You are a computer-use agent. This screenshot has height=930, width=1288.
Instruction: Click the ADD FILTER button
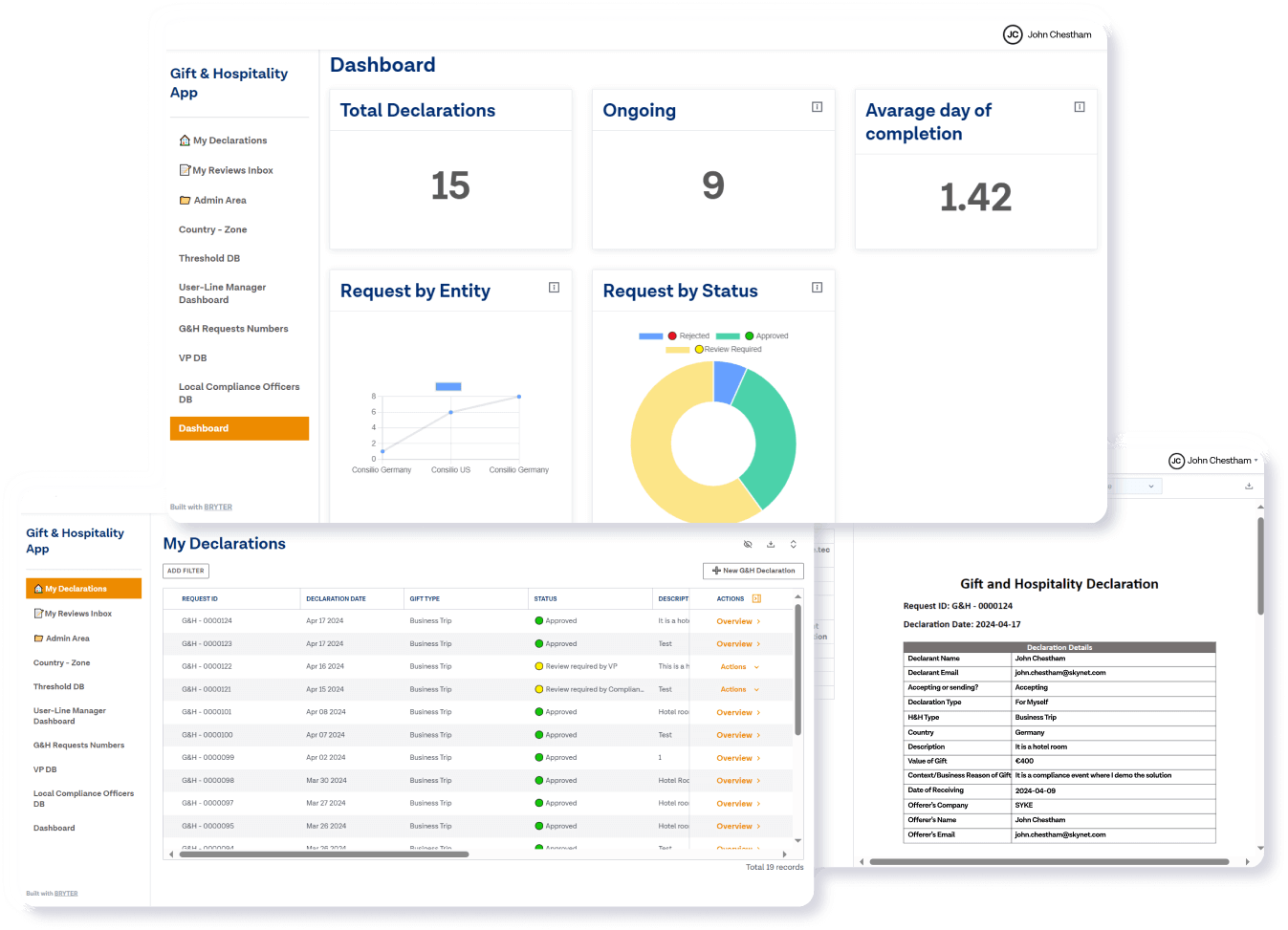(x=186, y=571)
